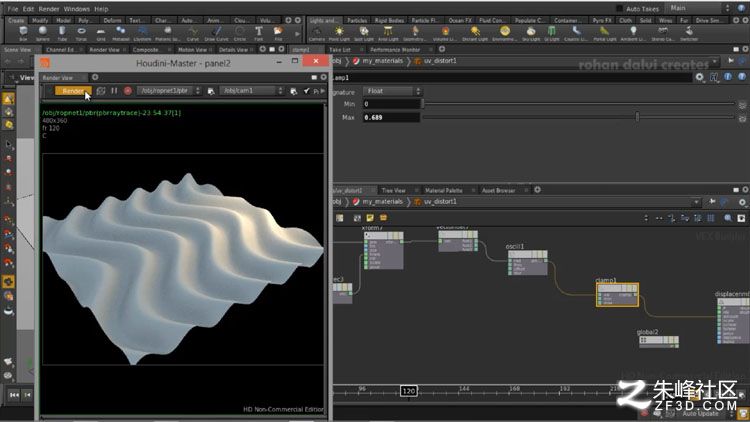The image size is (750, 422).
Task: Add a Spot Light
Action: 364,33
